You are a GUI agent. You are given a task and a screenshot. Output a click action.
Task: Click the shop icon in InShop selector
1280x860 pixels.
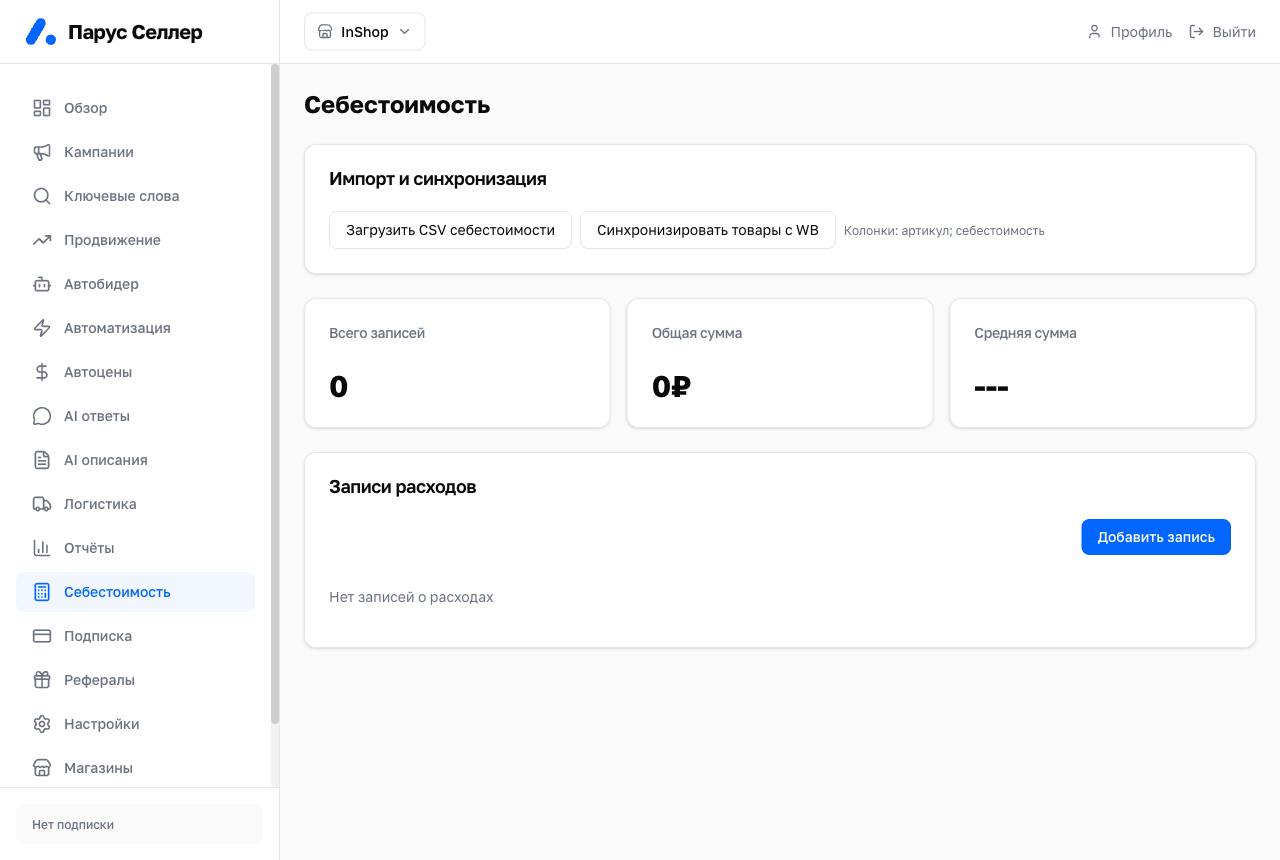tap(325, 32)
